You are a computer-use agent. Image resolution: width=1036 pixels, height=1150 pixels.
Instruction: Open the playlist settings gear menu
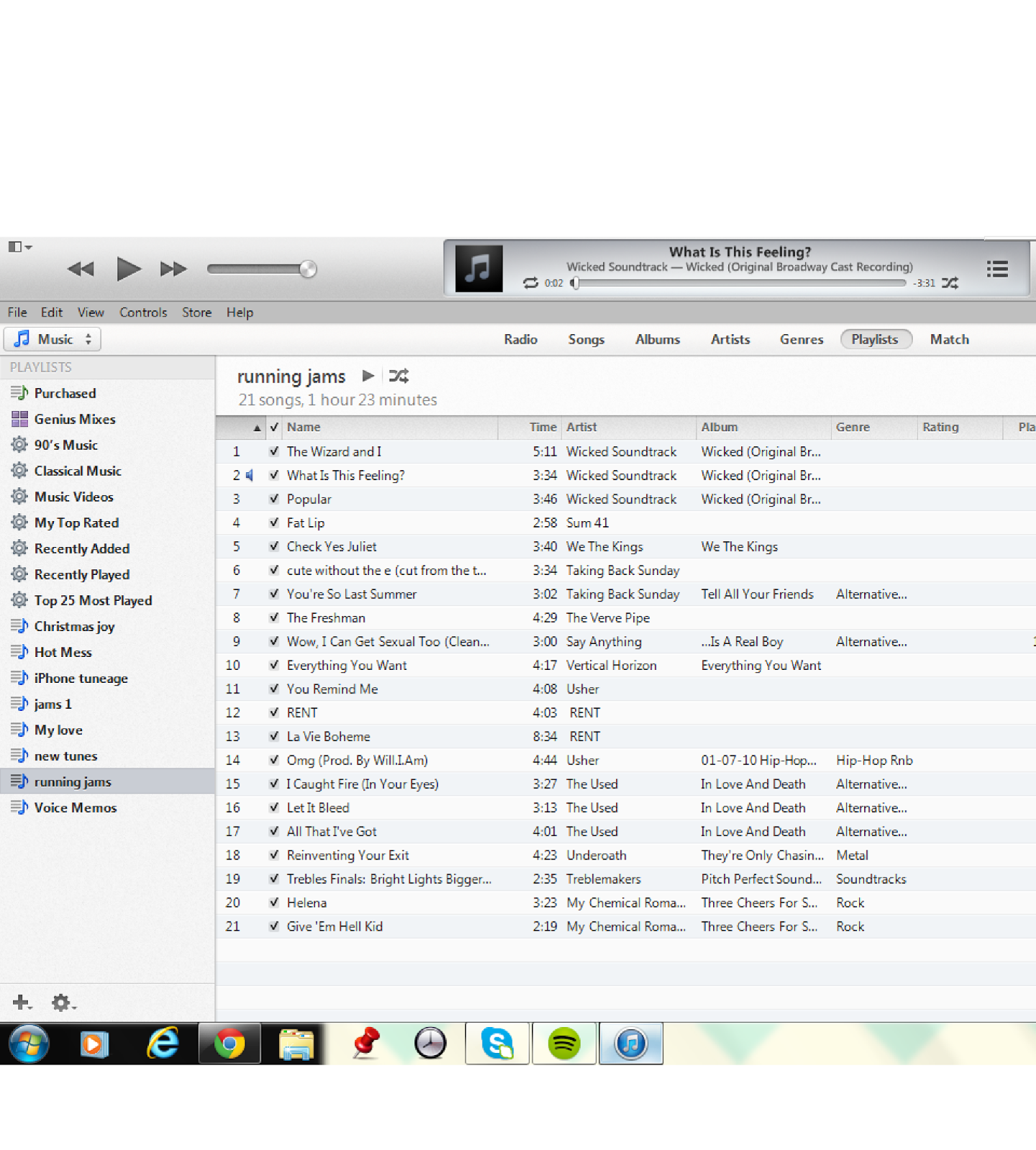63,1002
